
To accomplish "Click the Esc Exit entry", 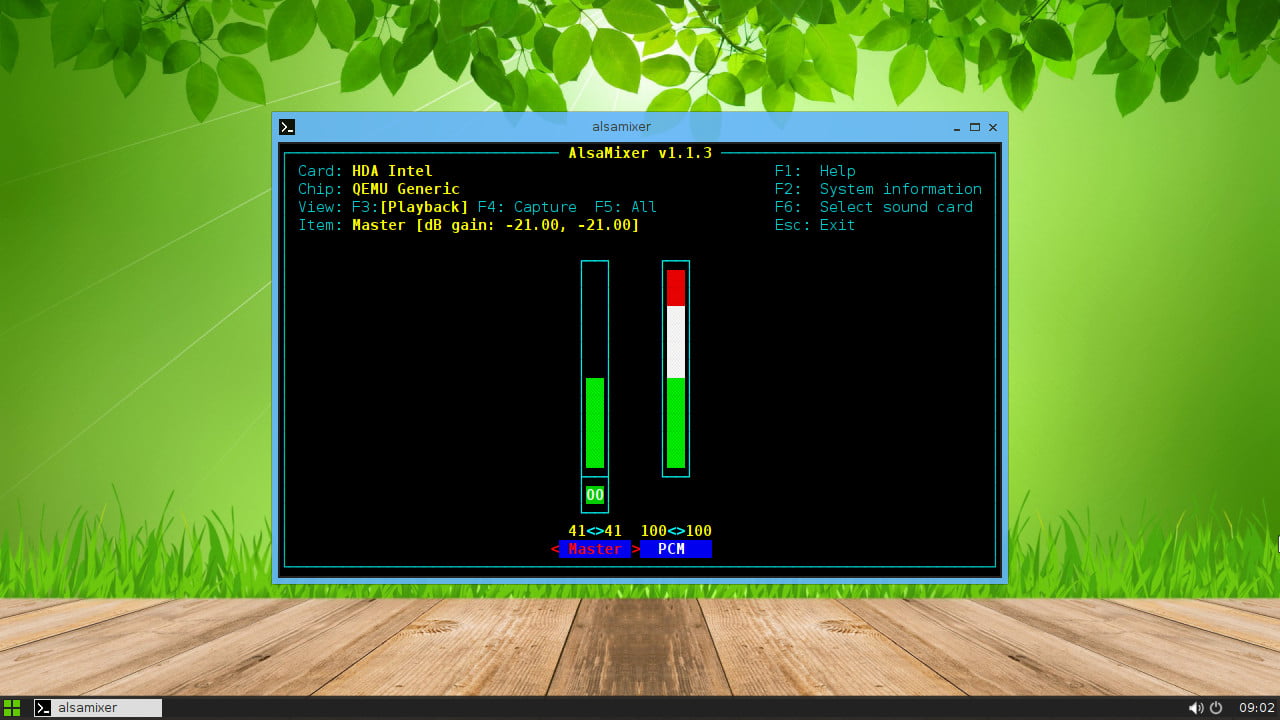I will click(815, 225).
